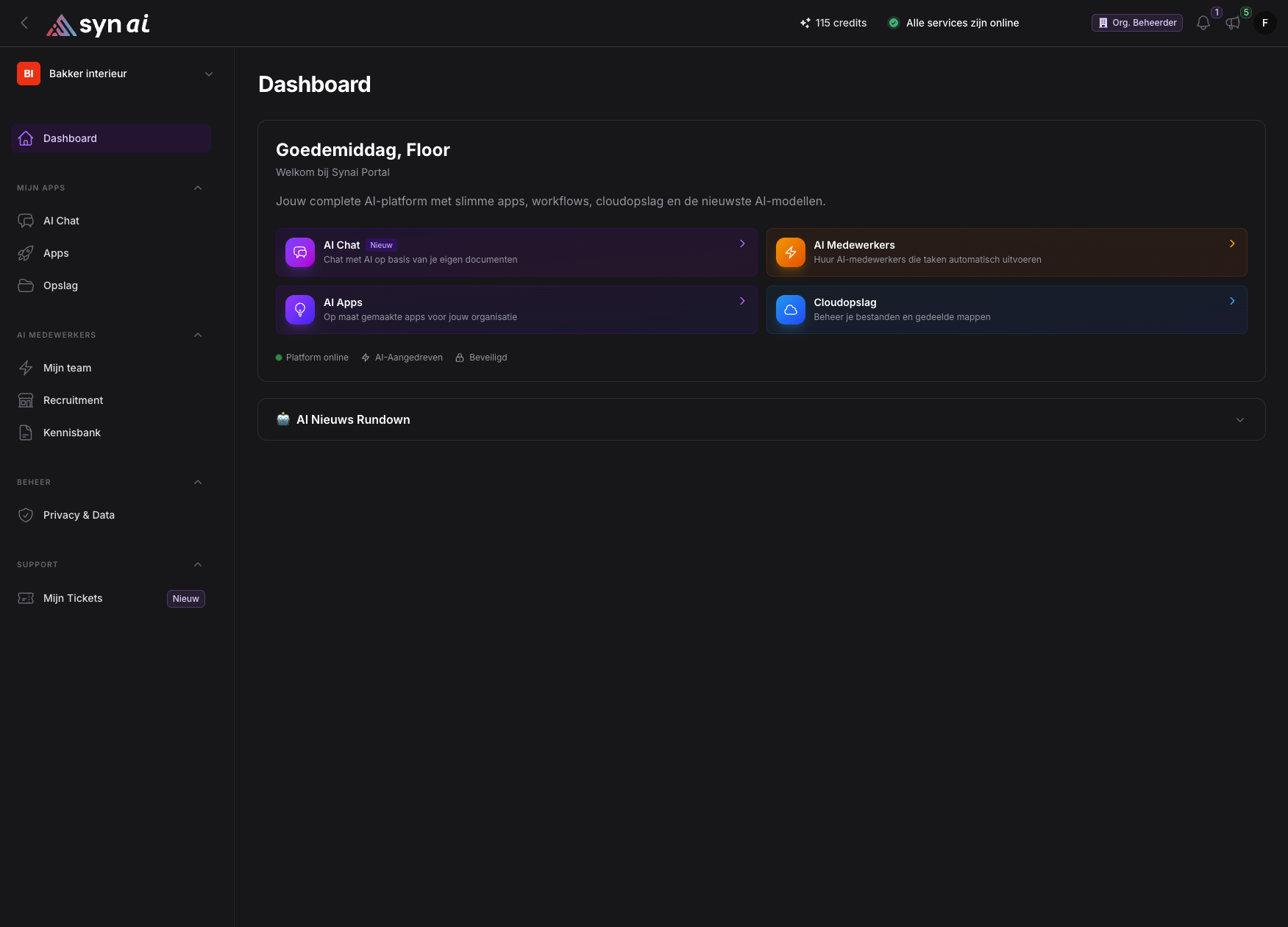1288x927 pixels.
Task: Click the purple AI Chat card icon
Action: click(x=300, y=252)
